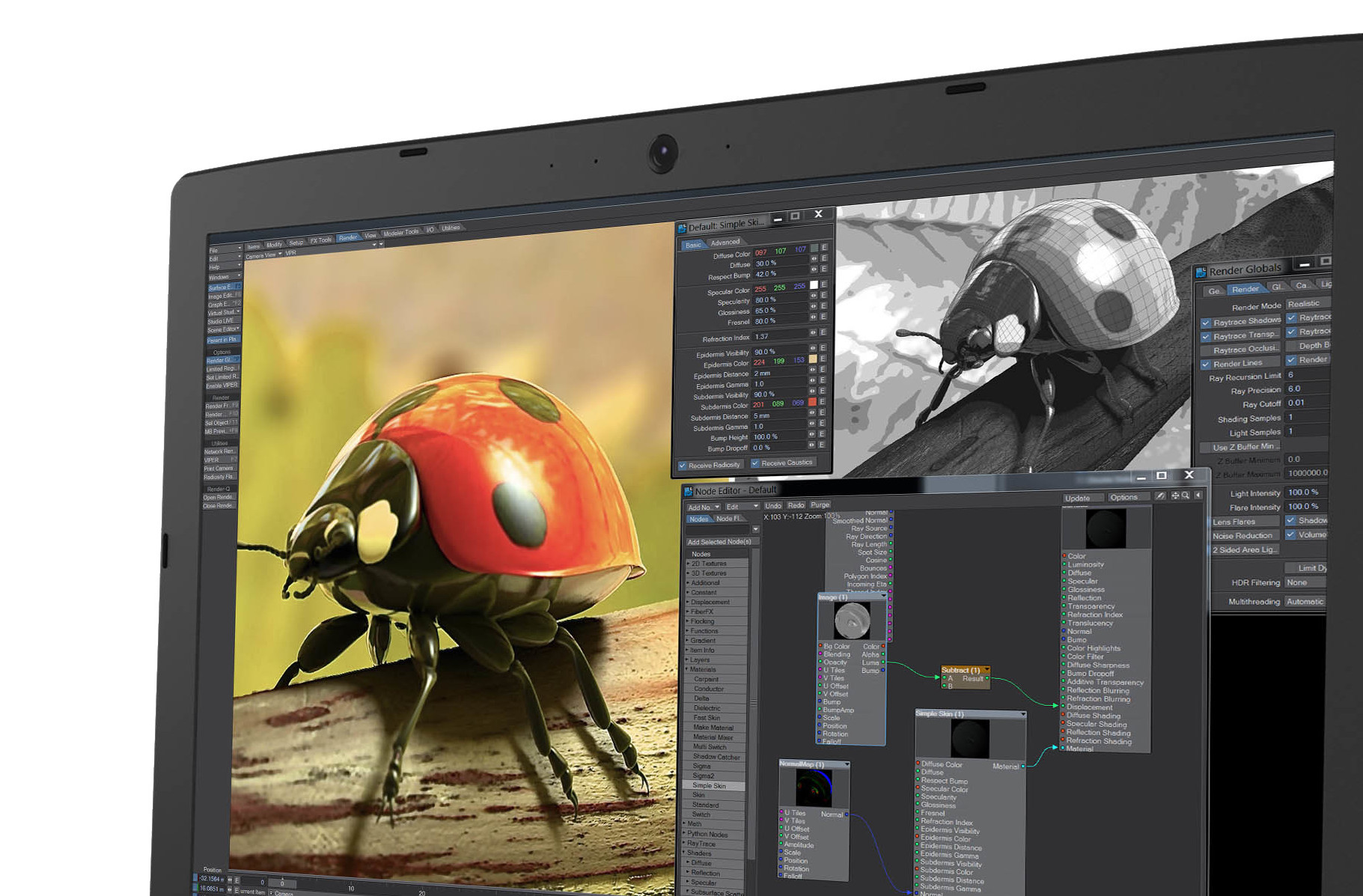Click the E button for Subdermis Gamma
The height and width of the screenshot is (896, 1363).
pyautogui.click(x=821, y=424)
